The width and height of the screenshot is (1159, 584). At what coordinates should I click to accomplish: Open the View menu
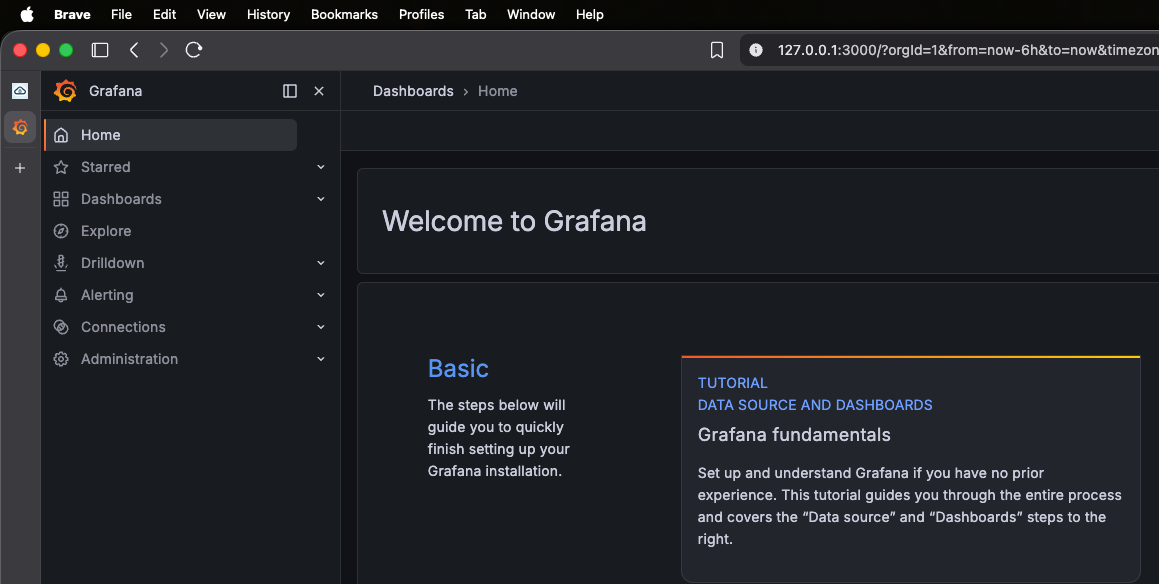click(211, 14)
